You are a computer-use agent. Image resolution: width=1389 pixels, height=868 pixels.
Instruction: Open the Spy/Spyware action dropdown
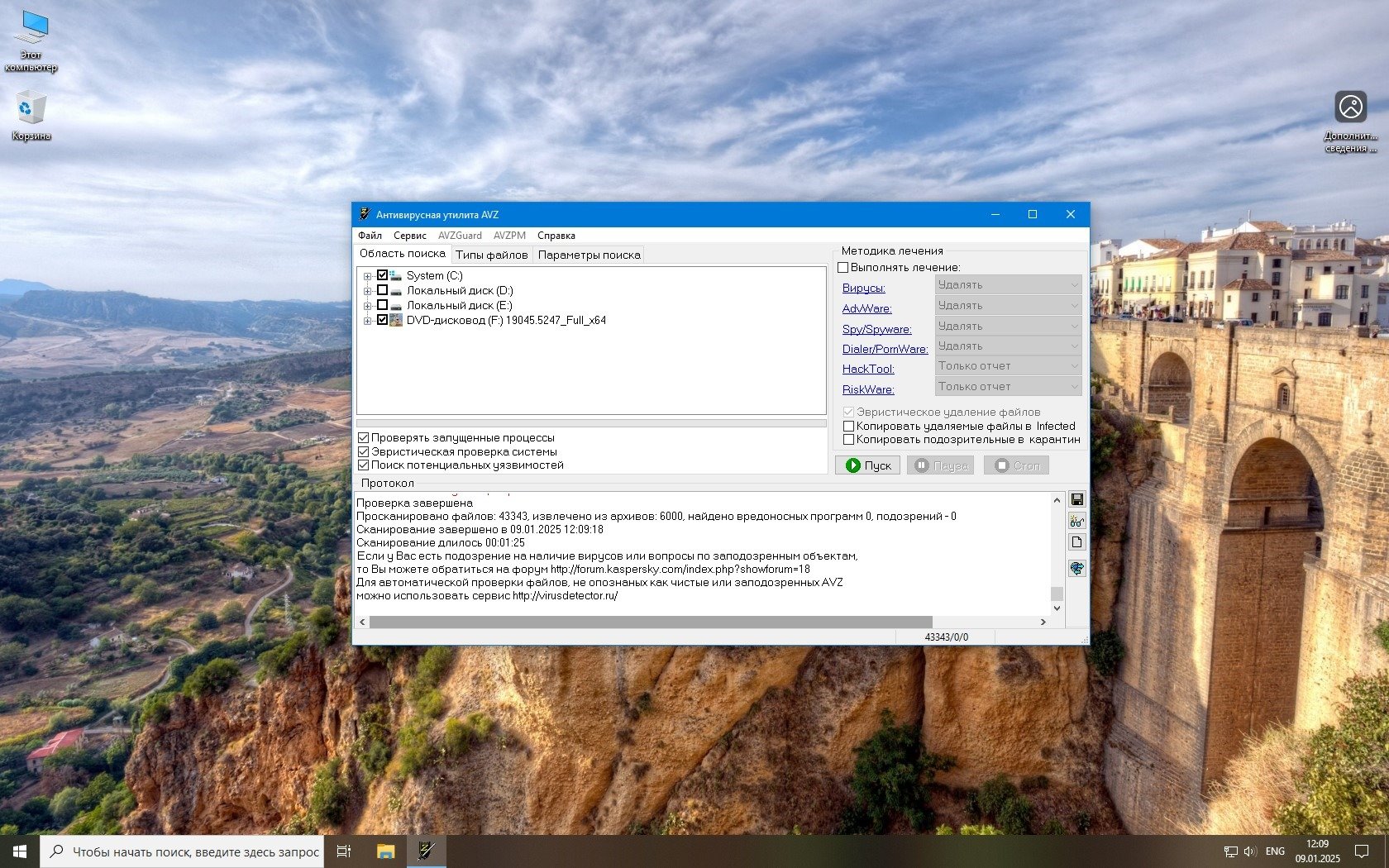[1008, 326]
